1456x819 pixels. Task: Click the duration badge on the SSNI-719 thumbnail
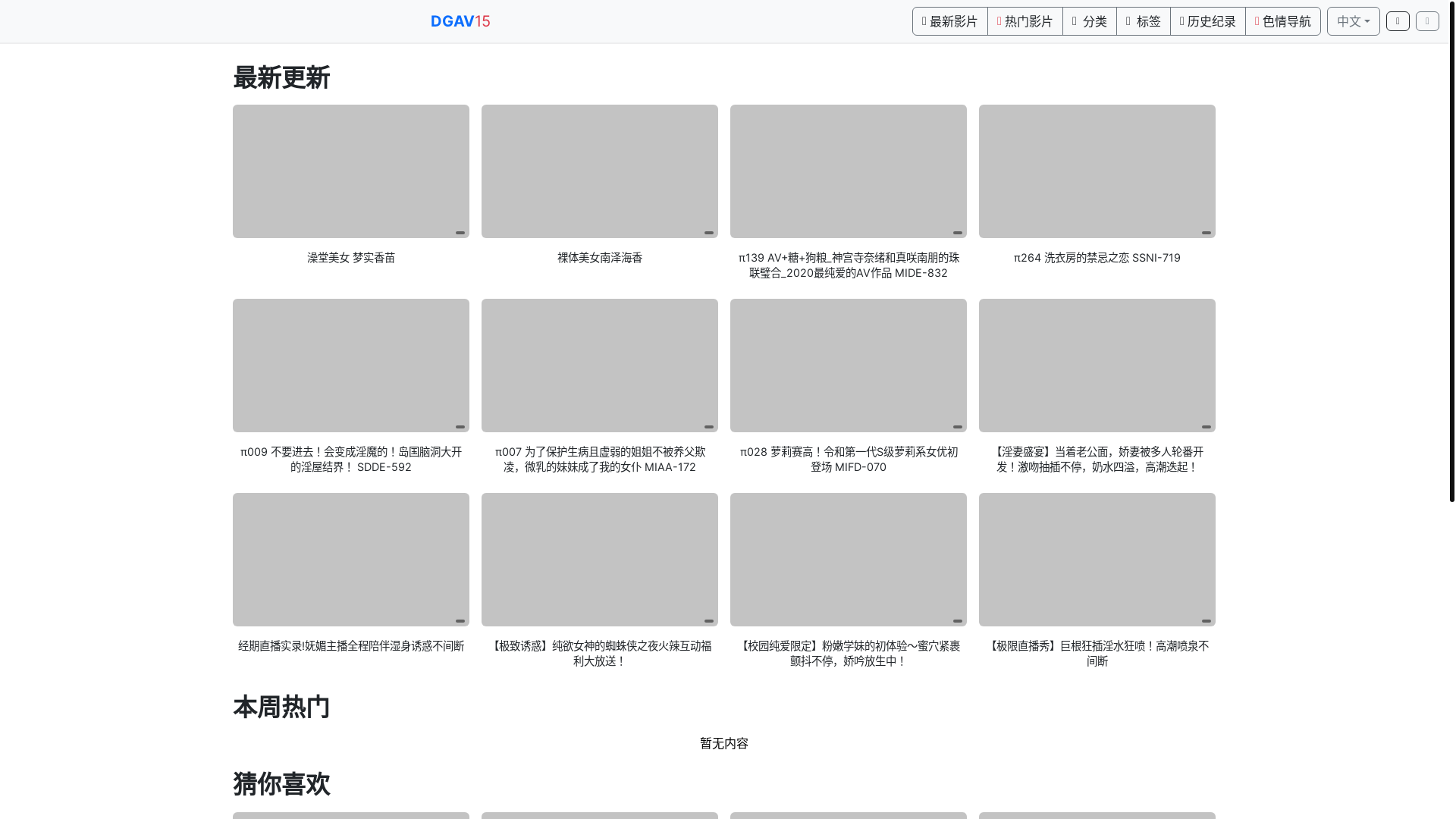pos(1206,233)
